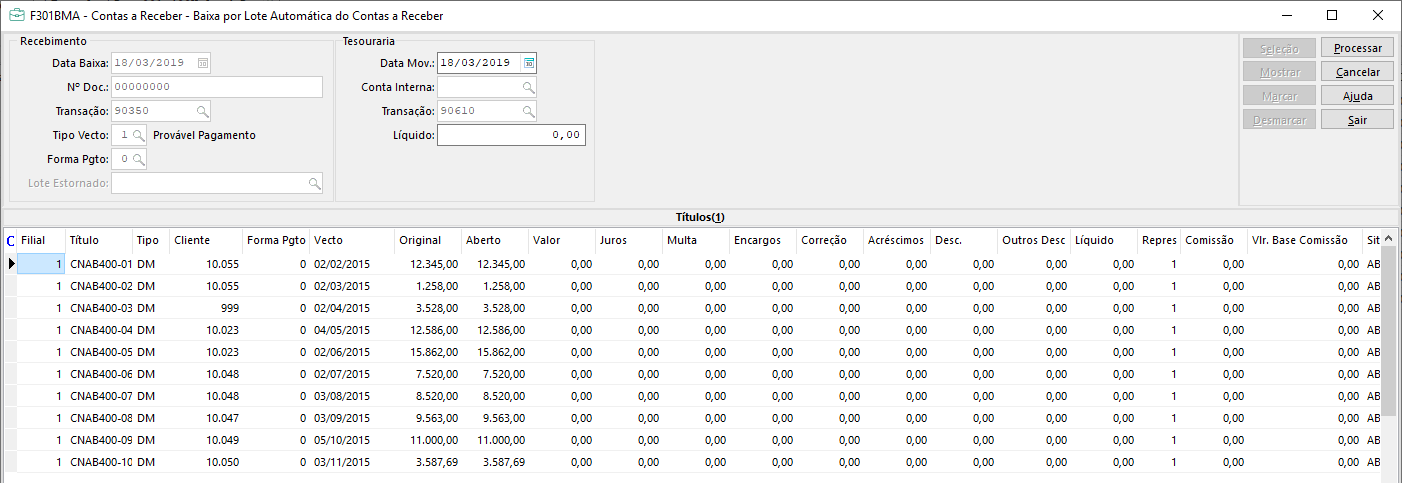Click the Título column header
Screen dimensions: 1402x483
coord(99,240)
